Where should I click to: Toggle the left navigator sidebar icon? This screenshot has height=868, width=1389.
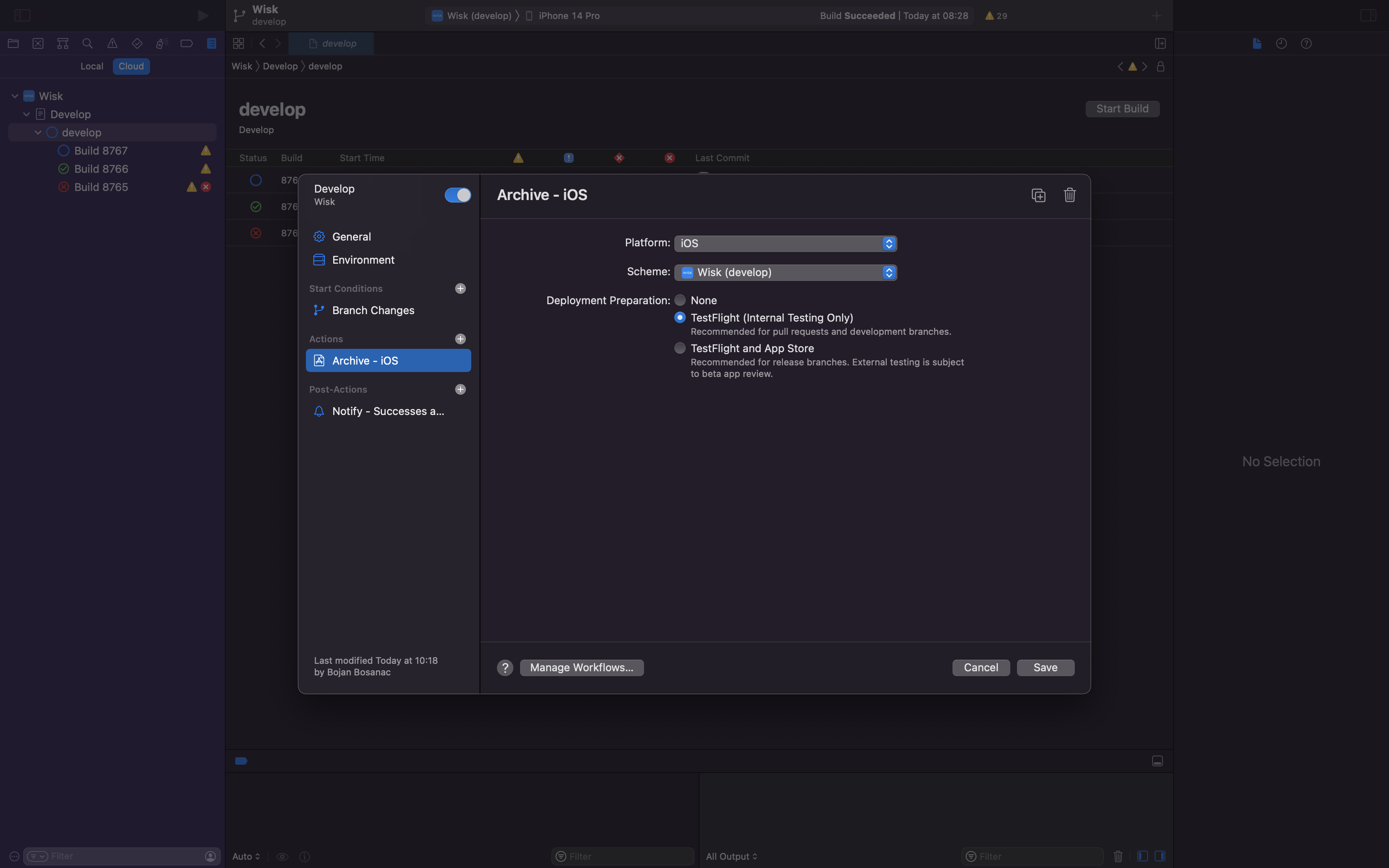22,16
